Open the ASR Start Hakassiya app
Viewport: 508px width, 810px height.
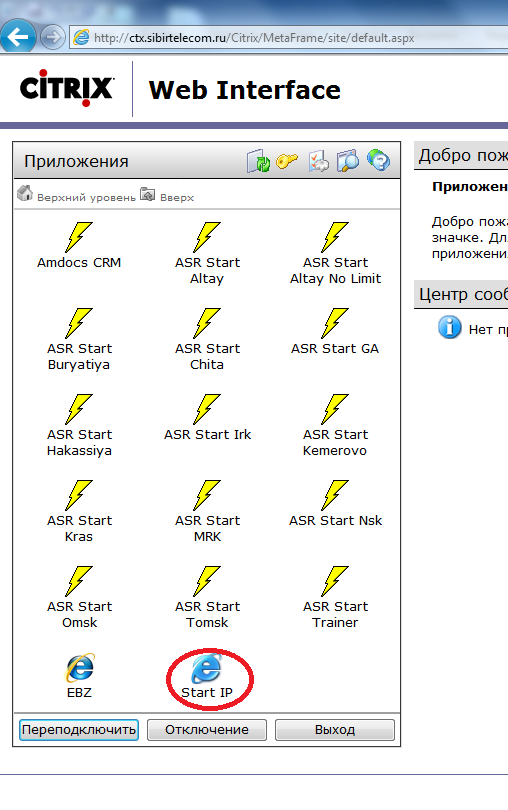(x=79, y=410)
